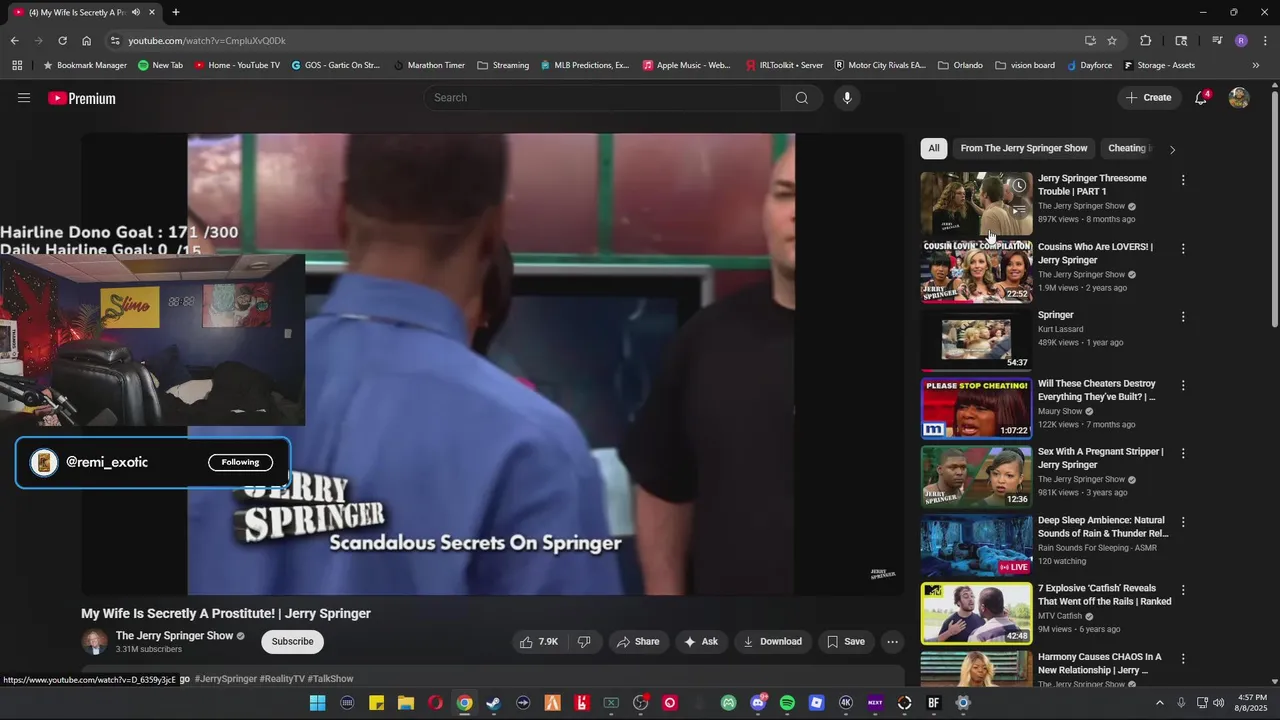Open The Jerry Springer Show channel name
The height and width of the screenshot is (720, 1280).
(x=174, y=636)
